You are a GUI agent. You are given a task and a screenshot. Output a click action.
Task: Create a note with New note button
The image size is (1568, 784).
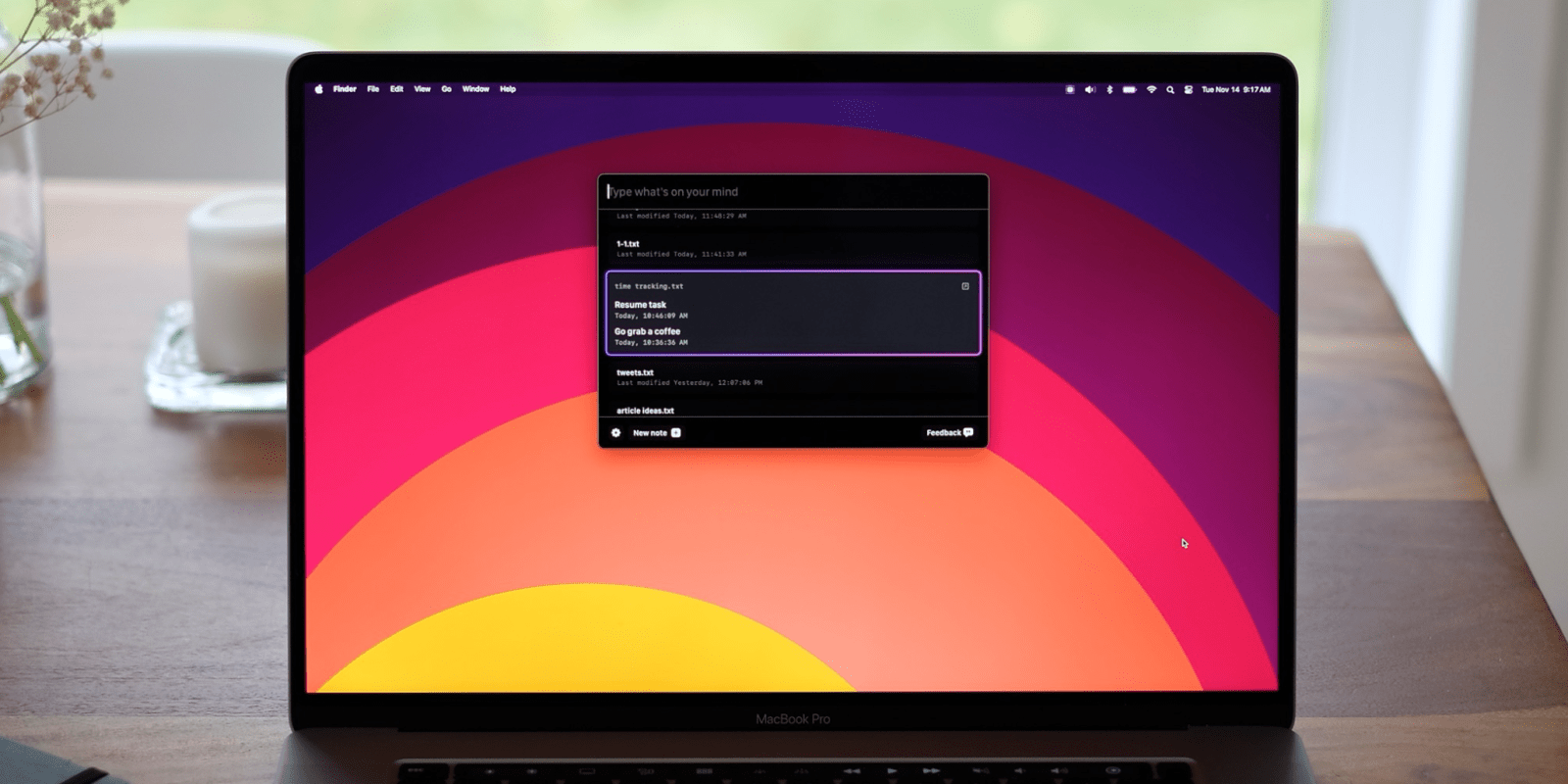[656, 432]
